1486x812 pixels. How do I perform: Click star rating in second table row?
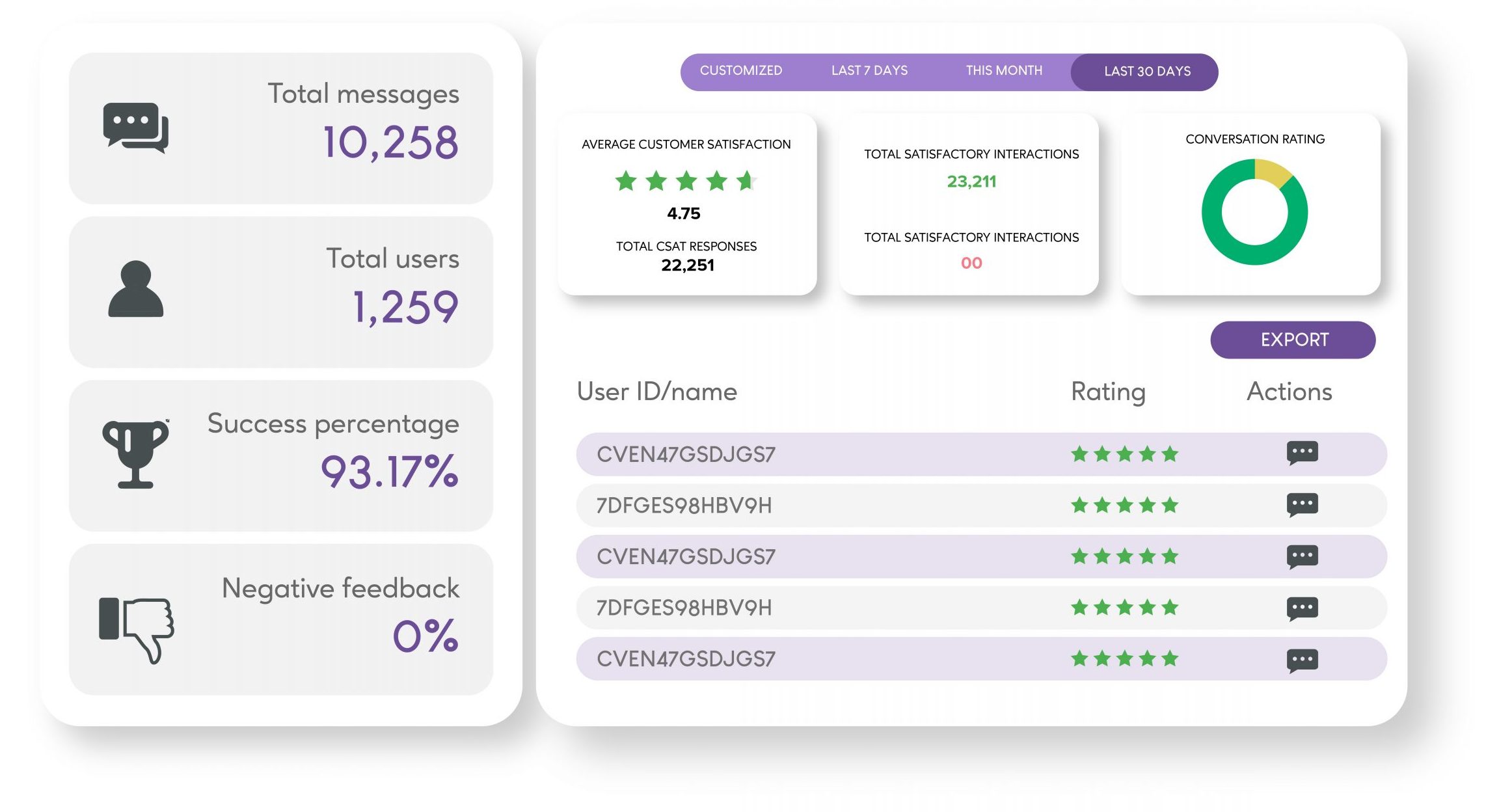coord(1124,505)
